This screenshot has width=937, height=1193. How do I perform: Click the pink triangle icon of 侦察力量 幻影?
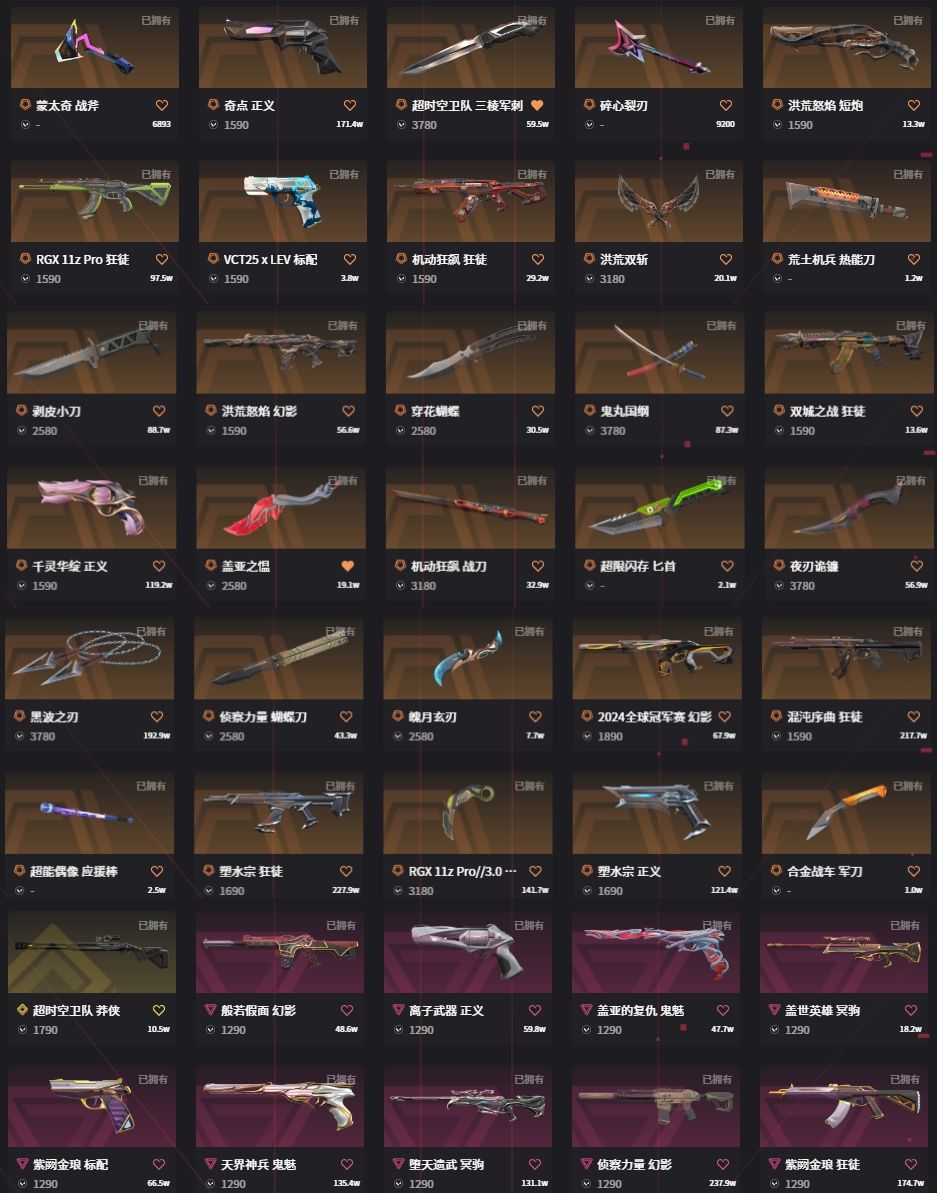coord(586,1164)
